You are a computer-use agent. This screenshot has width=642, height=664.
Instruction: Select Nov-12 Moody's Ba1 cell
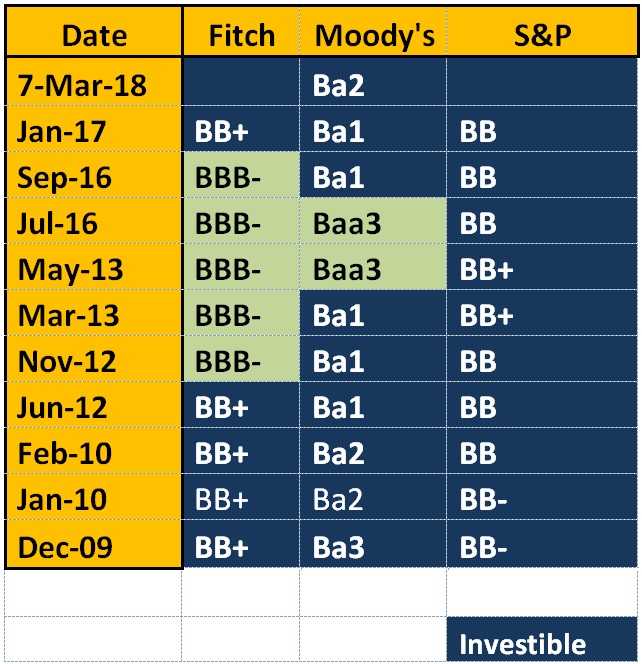tap(373, 358)
